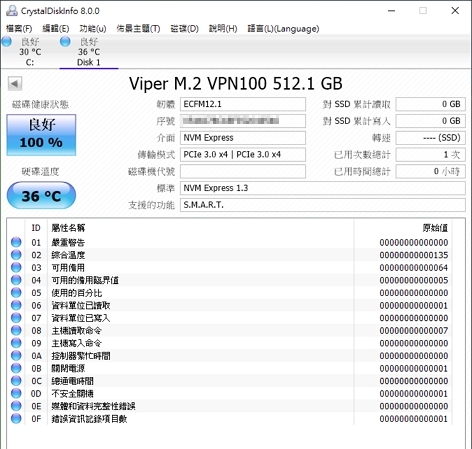The width and height of the screenshot is (472, 449).
Task: Select the Disk 1 tab at 36 °C
Action: click(89, 52)
